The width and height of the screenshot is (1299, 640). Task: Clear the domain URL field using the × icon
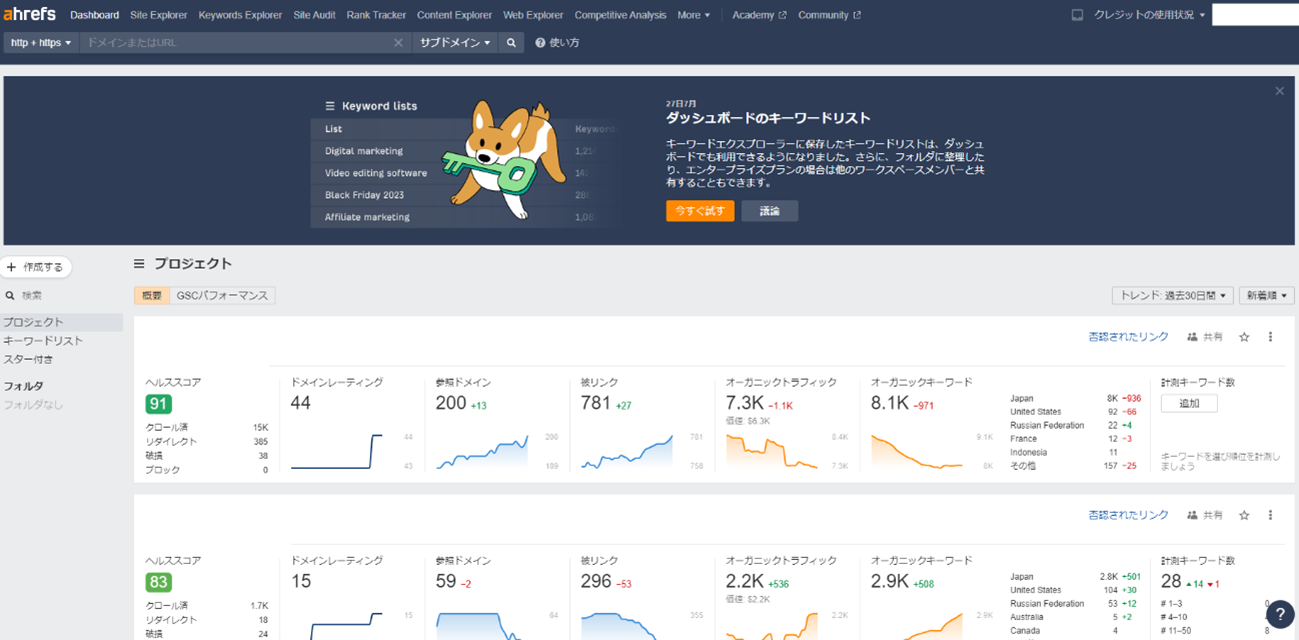(x=398, y=42)
